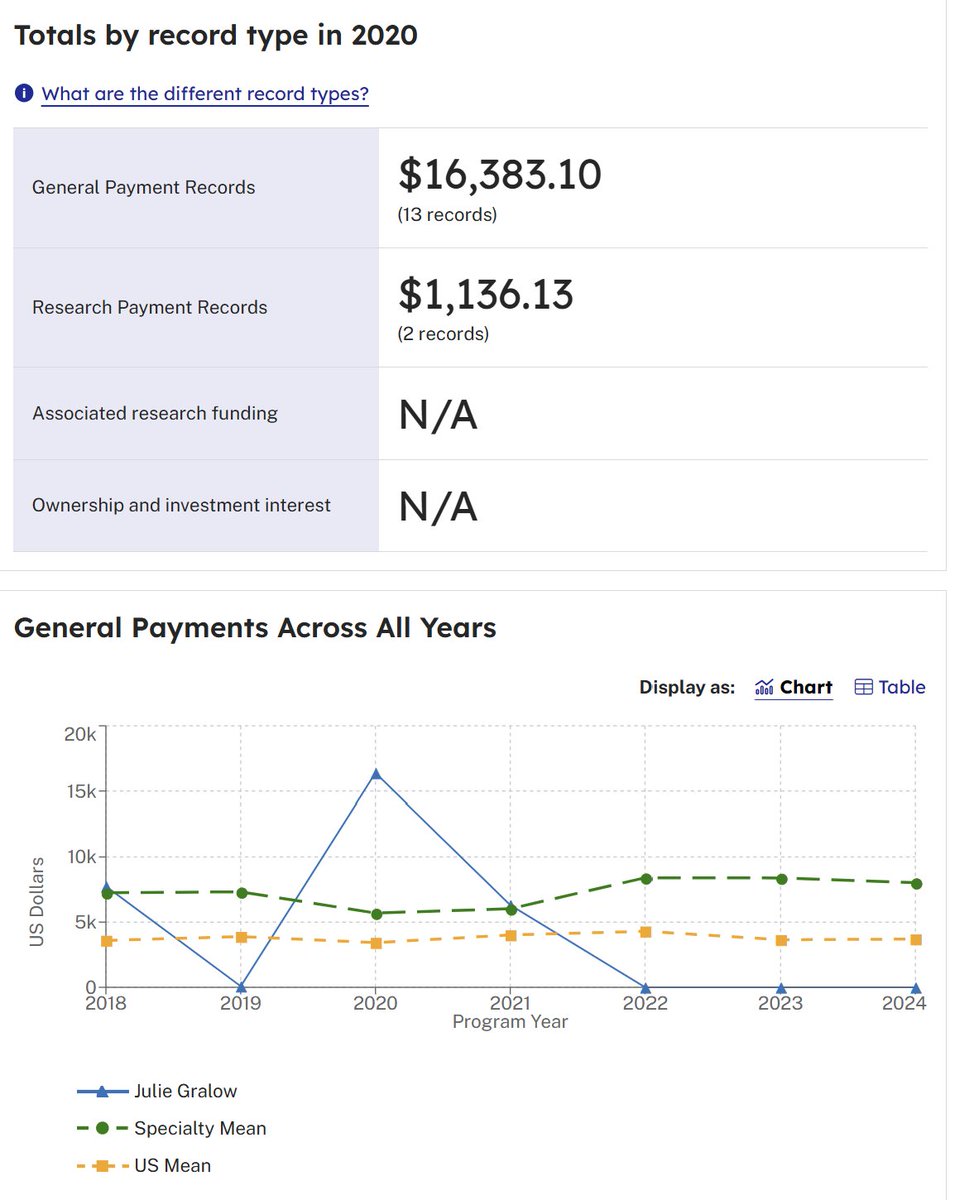Open 'What are the different record types?' link
974x1200 pixels.
(x=205, y=94)
